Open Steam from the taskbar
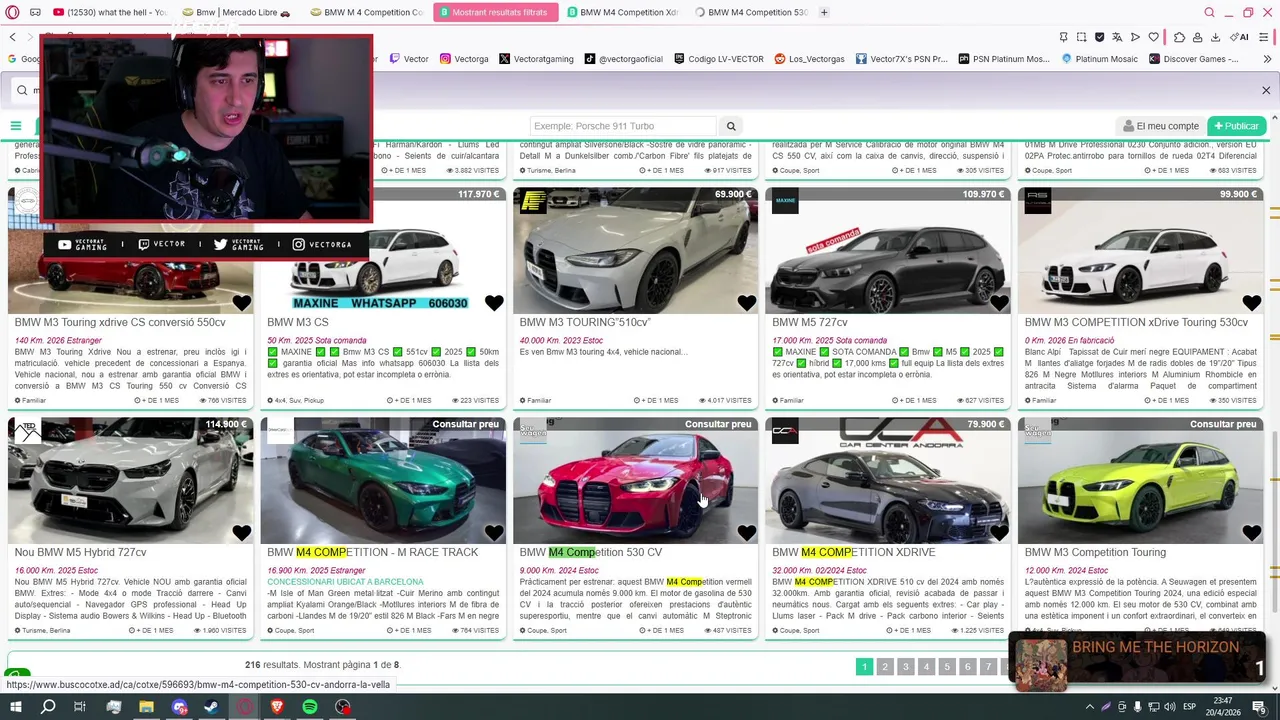Image resolution: width=1280 pixels, height=720 pixels. click(212, 707)
